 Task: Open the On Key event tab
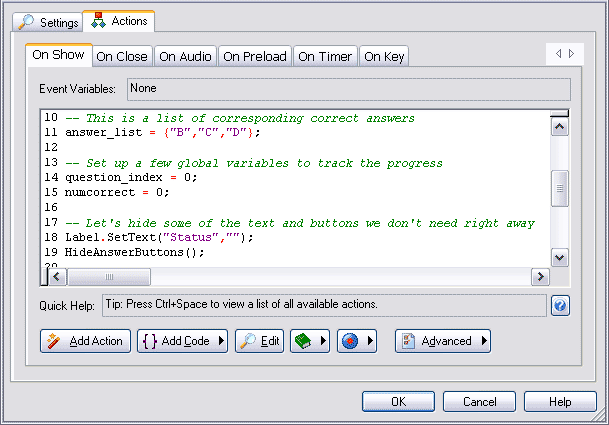pos(384,57)
